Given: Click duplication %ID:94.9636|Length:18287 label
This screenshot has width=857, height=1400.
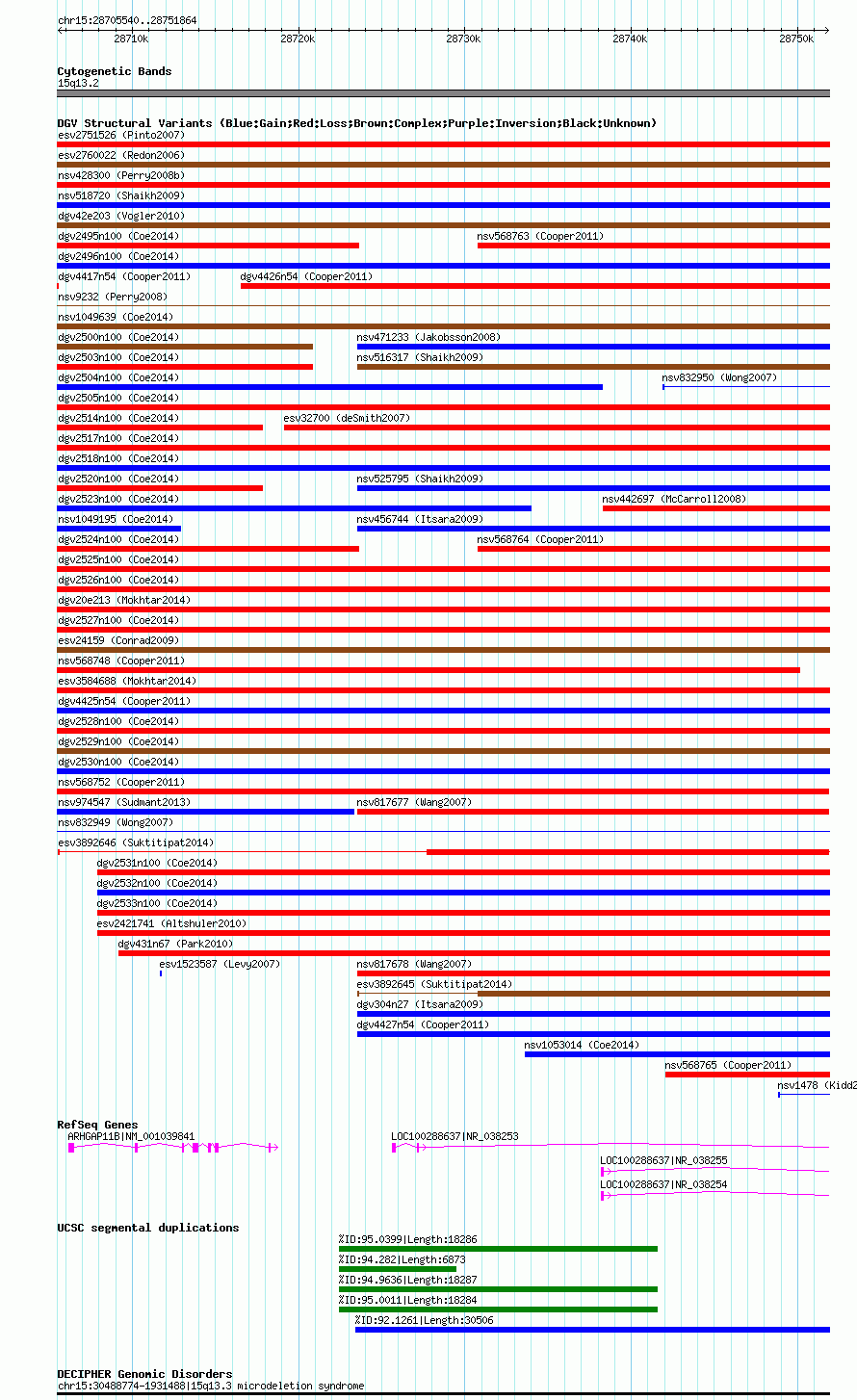Looking at the screenshot, I should (x=407, y=1280).
